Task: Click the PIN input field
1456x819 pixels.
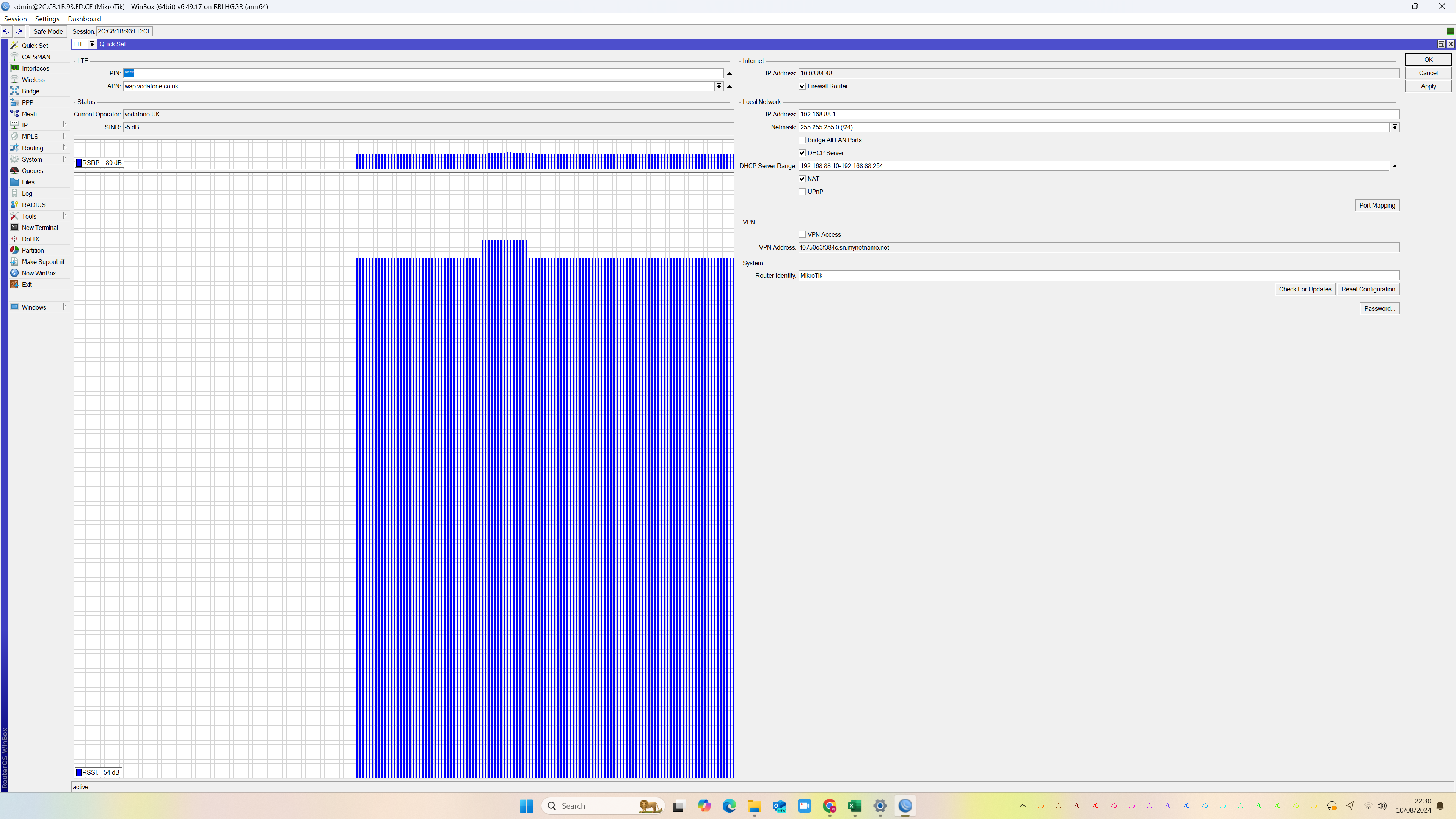Action: pos(424,74)
